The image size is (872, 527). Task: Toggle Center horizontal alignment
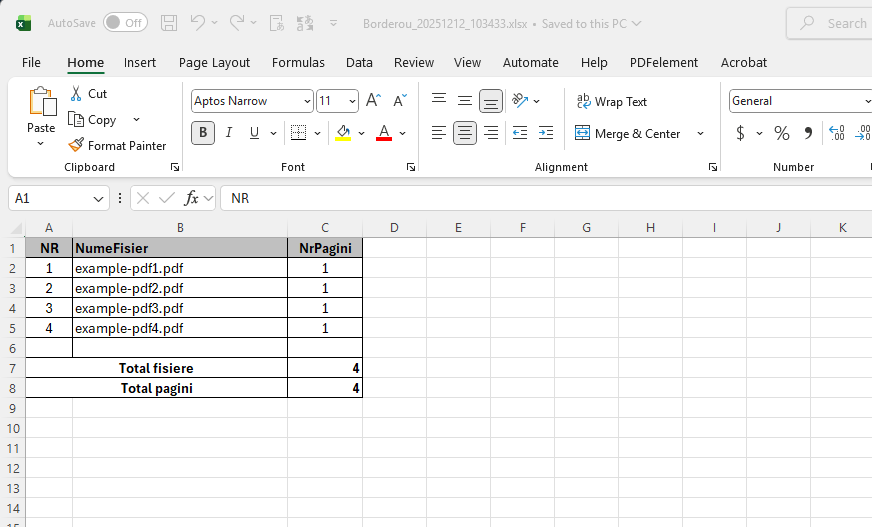[464, 133]
